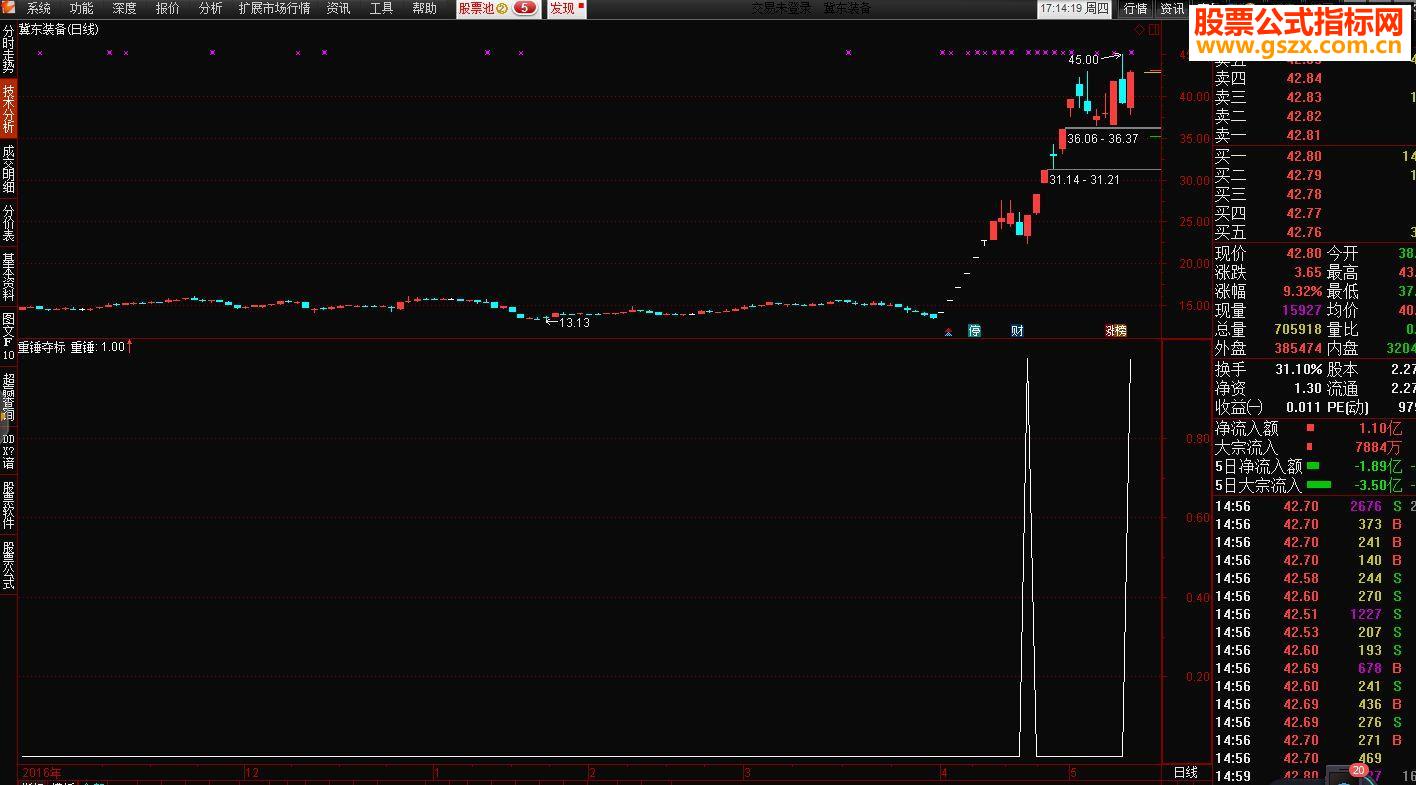Open the 工具 menu
Screen dimensions: 1416x785
click(x=381, y=8)
